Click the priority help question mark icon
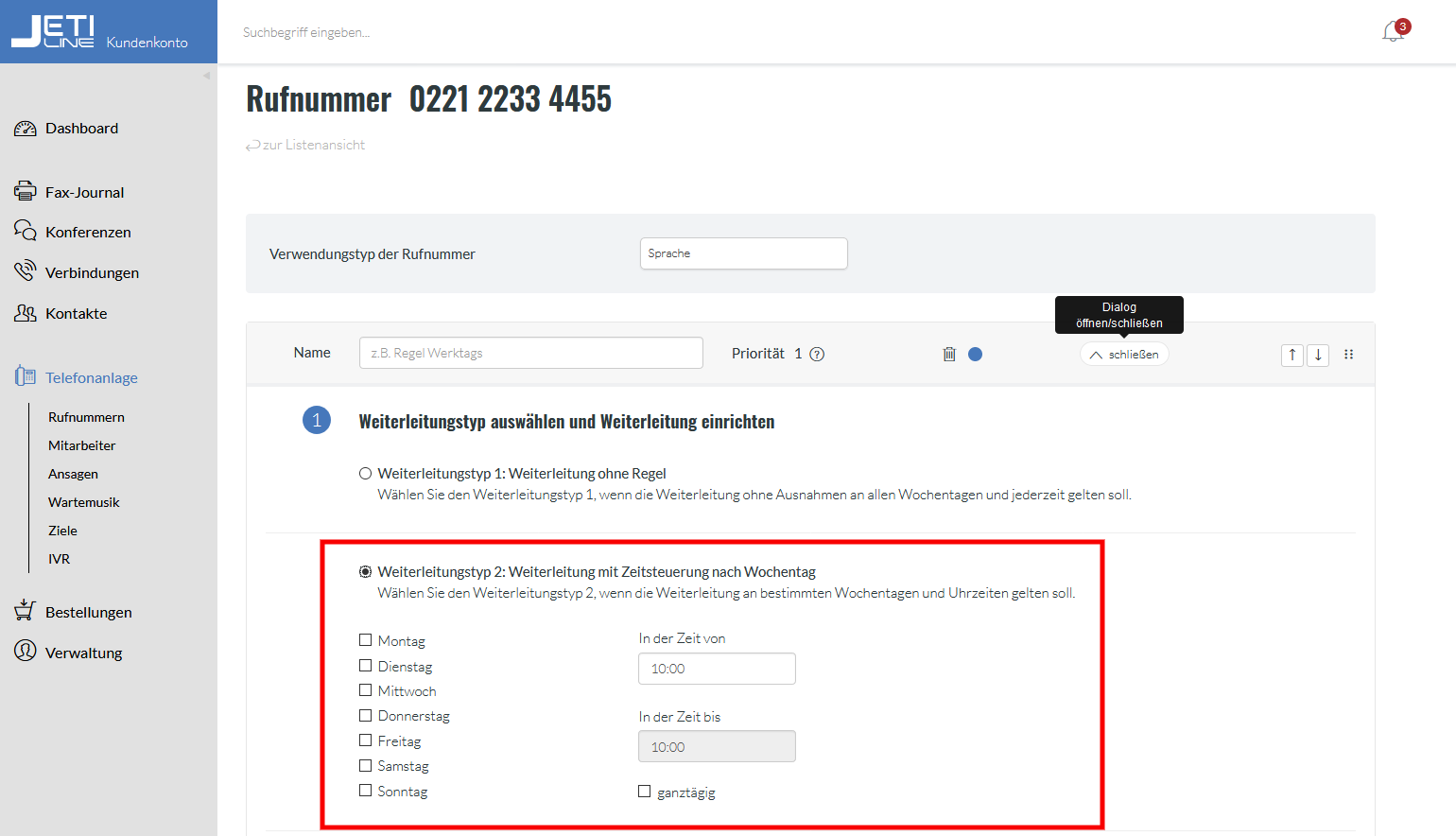This screenshot has height=836, width=1456. click(817, 354)
